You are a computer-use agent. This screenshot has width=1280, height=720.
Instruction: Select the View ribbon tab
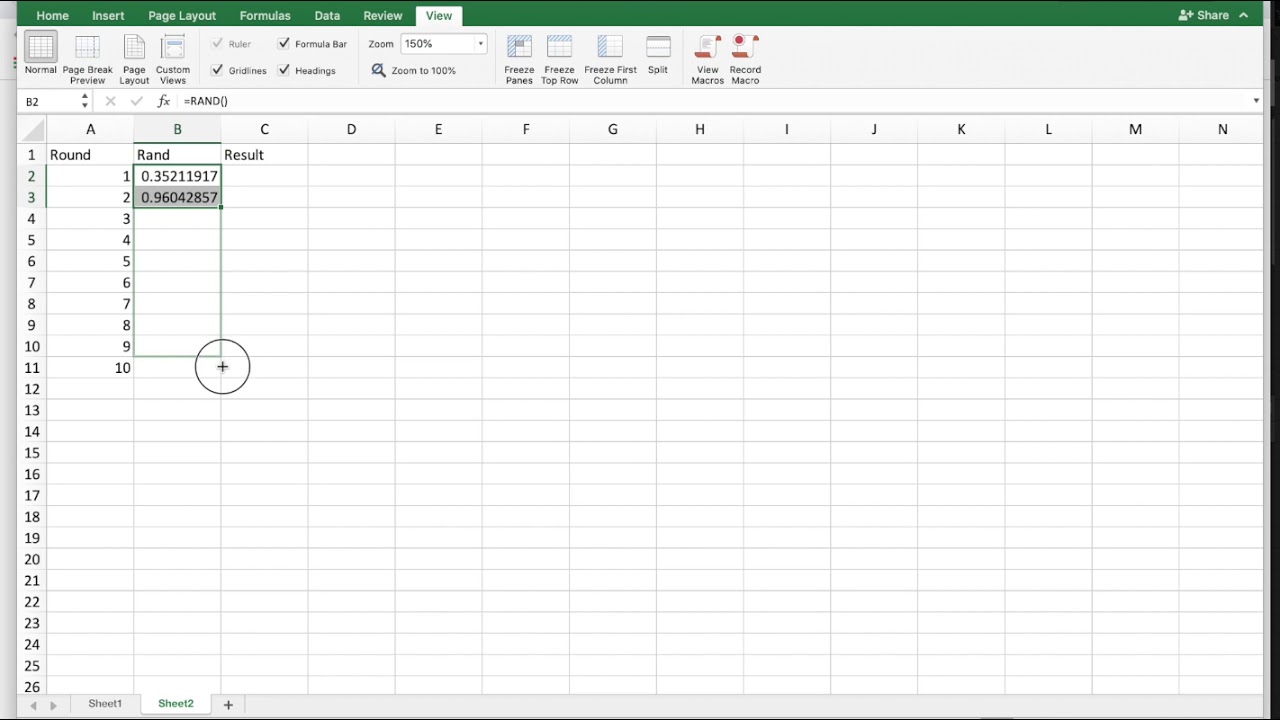click(439, 16)
